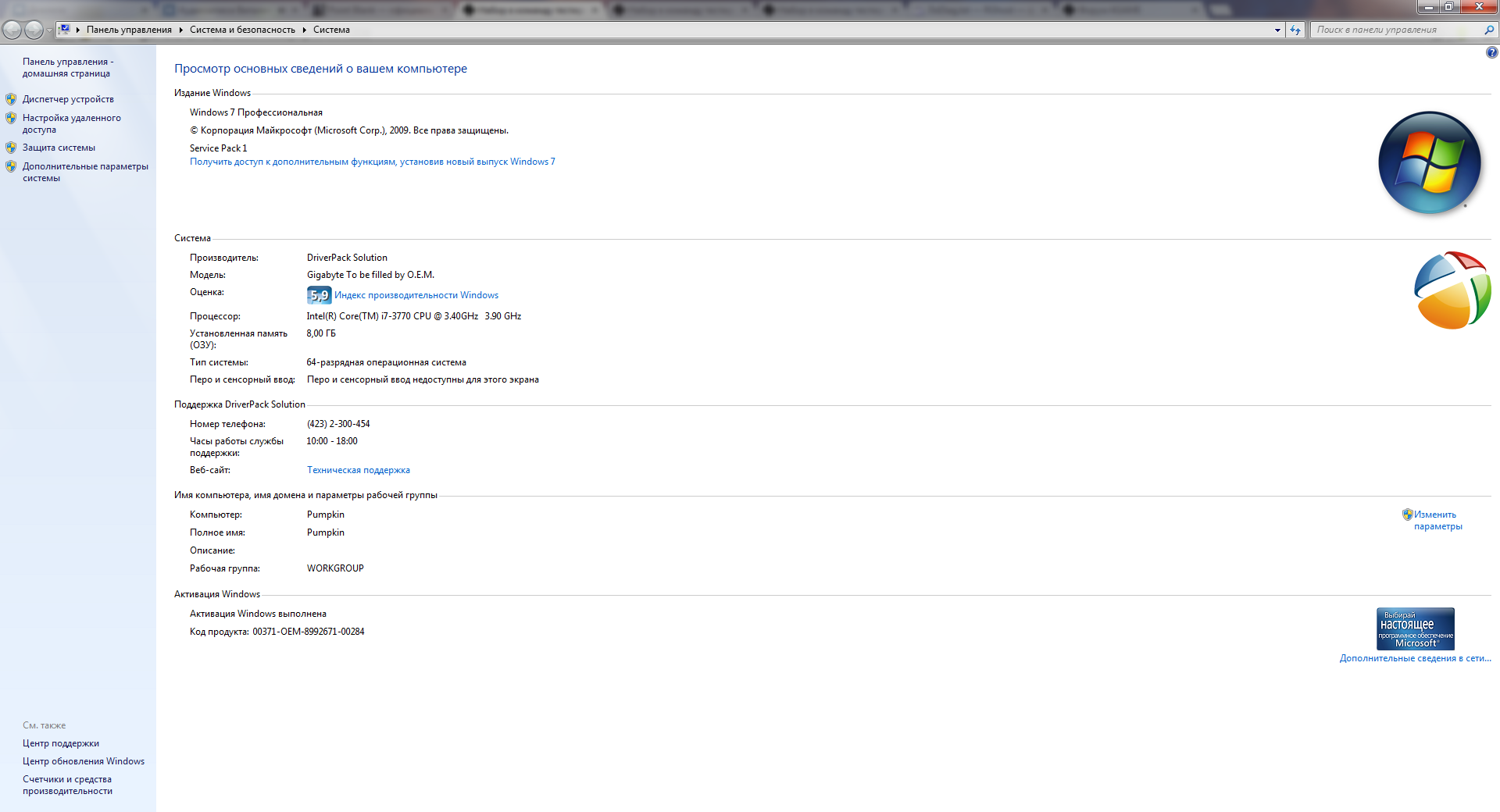
Task: Select processor value Intel Core i7-3770
Action: tap(414, 316)
